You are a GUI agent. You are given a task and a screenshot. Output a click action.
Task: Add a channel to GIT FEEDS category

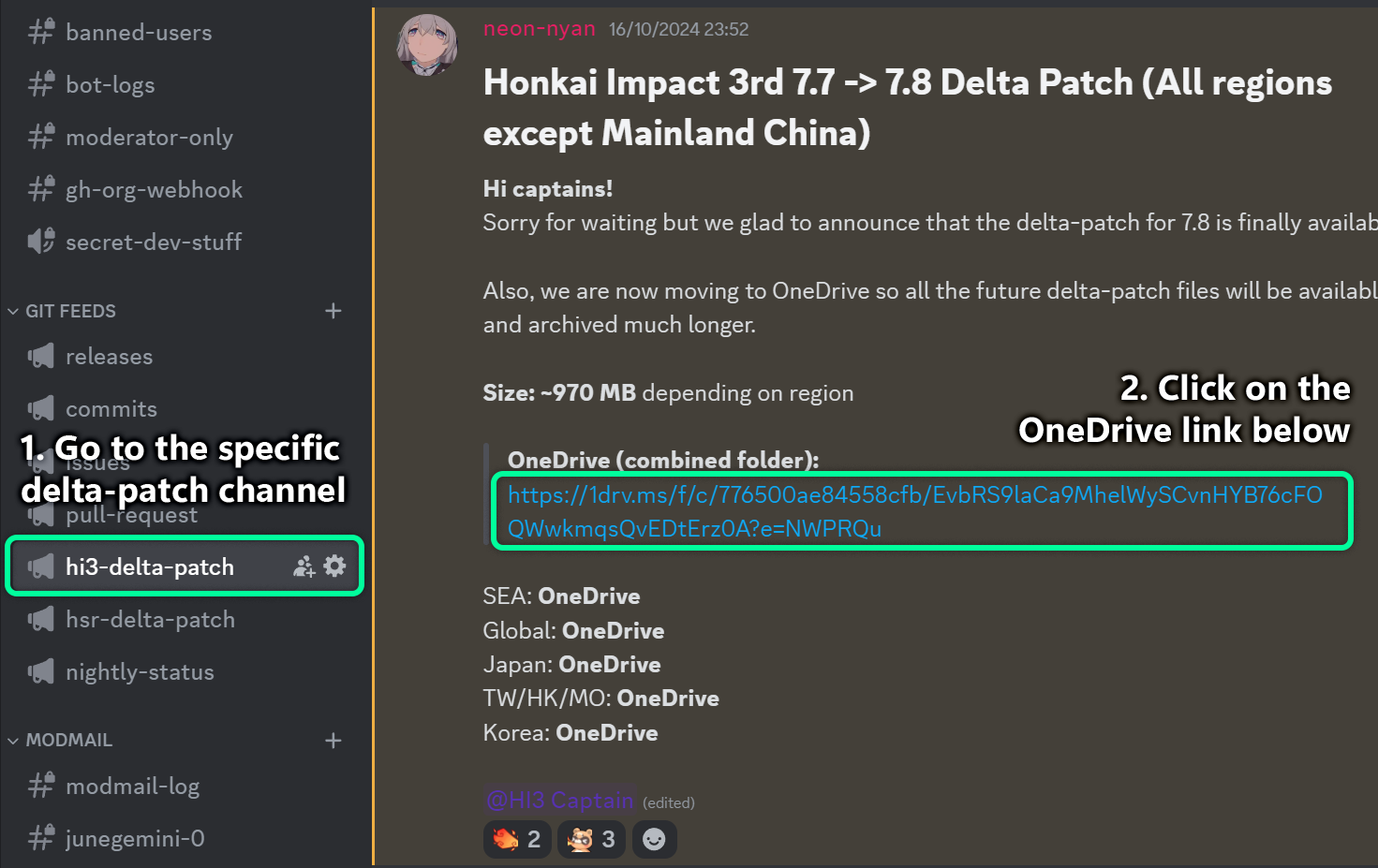point(333,311)
